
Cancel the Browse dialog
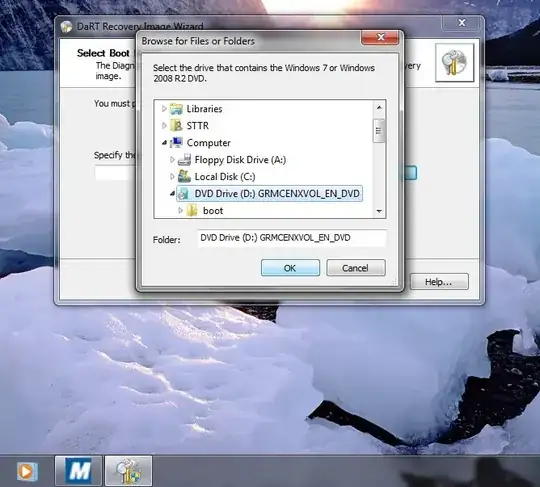click(355, 268)
